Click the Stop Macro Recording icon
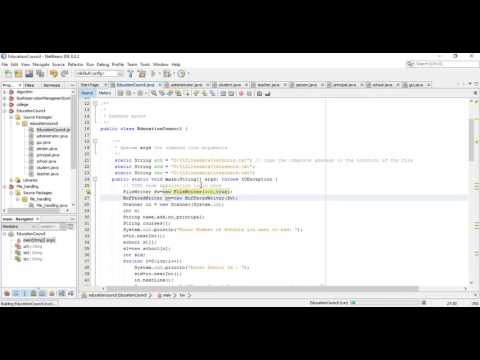Screen dimensions: 480x360 pos(249,93)
